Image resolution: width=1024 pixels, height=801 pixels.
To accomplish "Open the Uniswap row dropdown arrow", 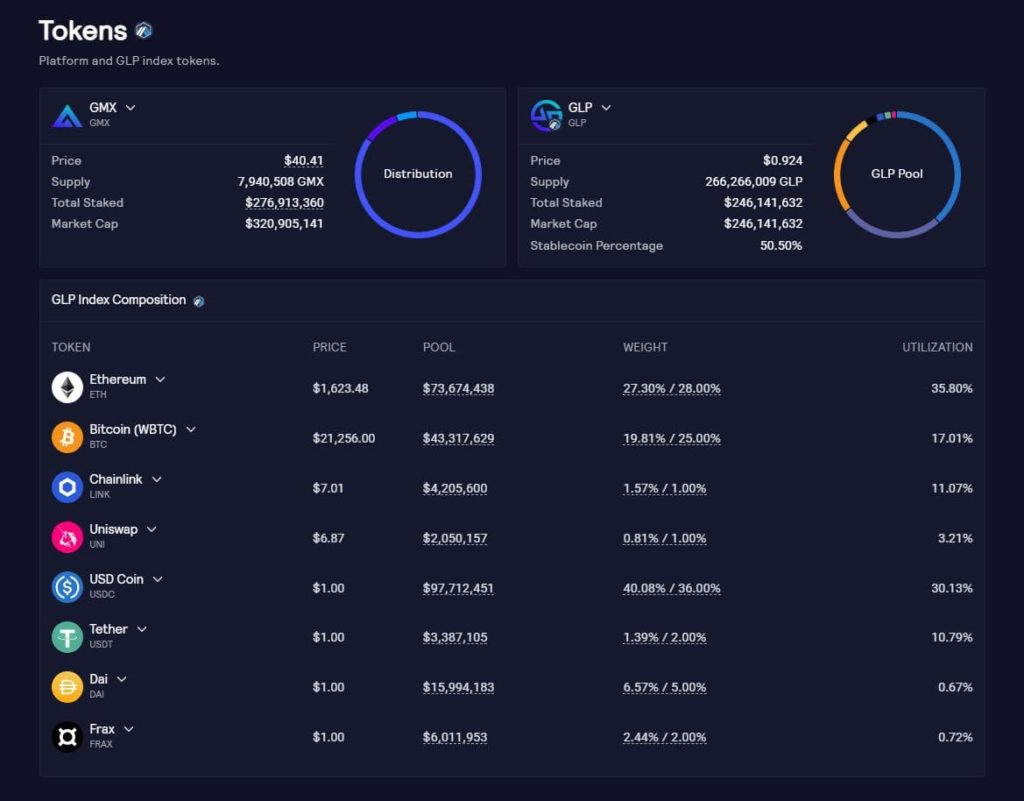I will coord(152,529).
